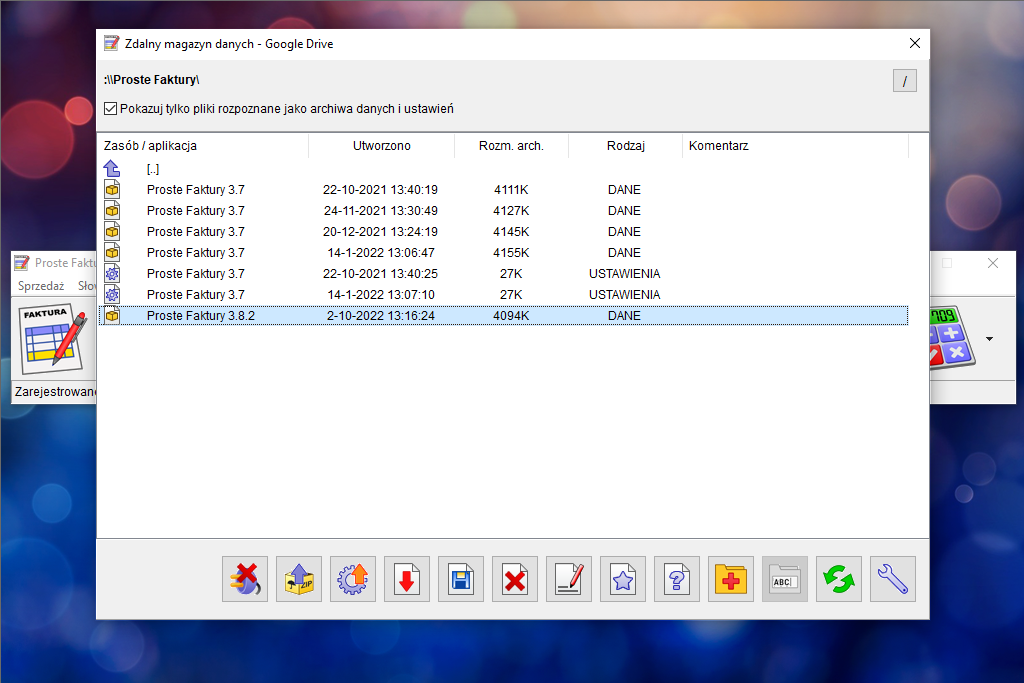Click the box icon of the 4111K archive
This screenshot has height=683, width=1024.
[112, 190]
